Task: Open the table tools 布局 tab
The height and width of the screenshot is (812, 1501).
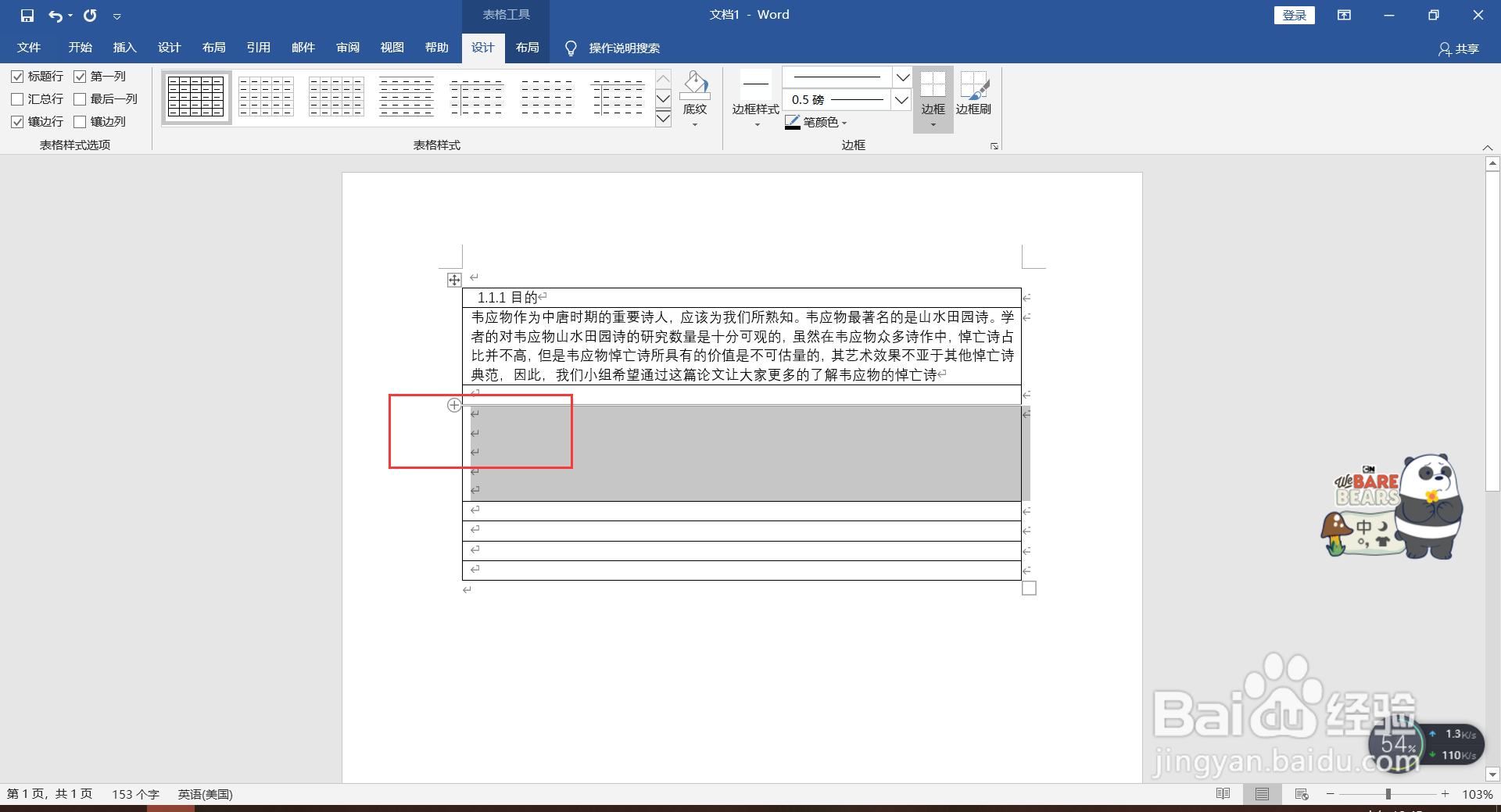Action: (x=527, y=48)
